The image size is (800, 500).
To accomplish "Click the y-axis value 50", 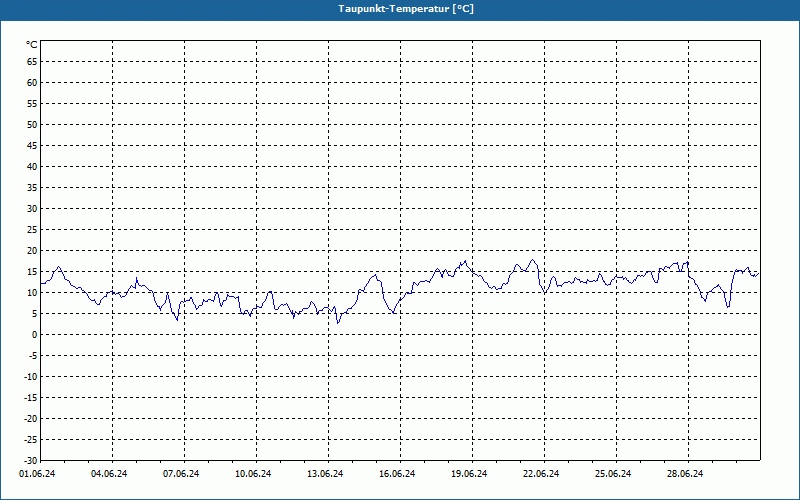I will (x=32, y=124).
